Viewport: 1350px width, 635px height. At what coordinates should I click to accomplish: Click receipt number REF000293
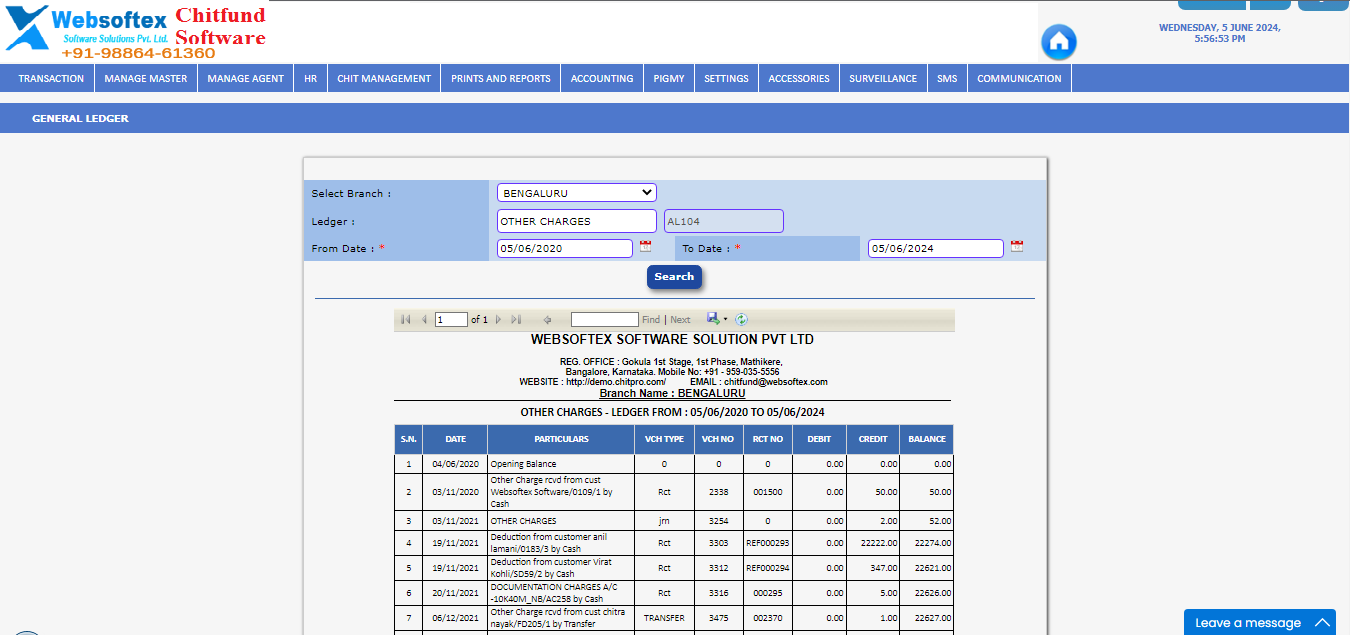click(768, 543)
